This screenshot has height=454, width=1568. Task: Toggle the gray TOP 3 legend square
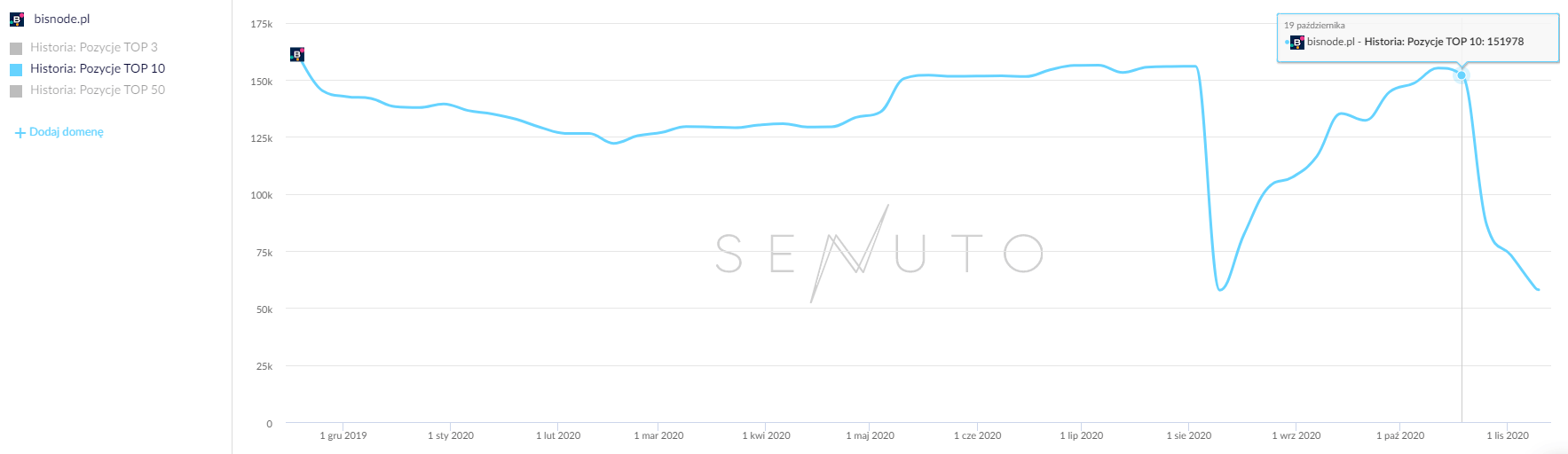coord(16,48)
